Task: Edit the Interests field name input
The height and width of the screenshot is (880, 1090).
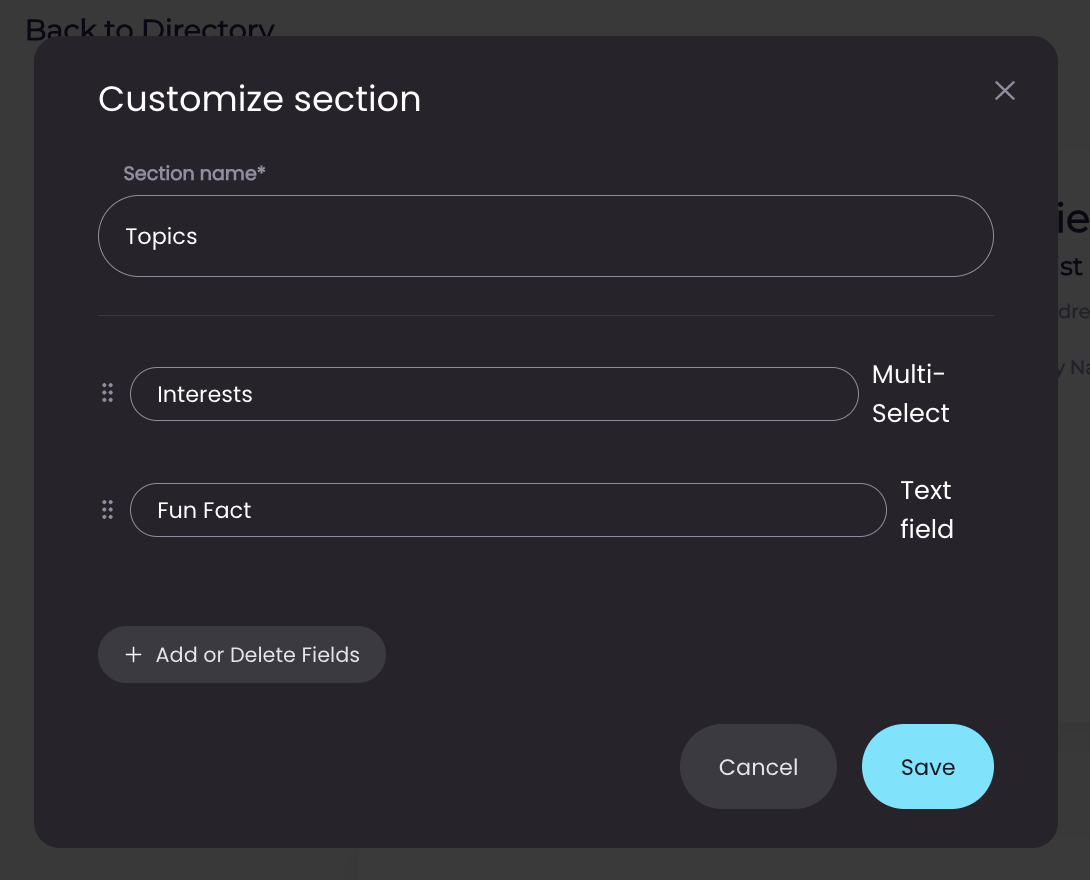Action: [494, 394]
